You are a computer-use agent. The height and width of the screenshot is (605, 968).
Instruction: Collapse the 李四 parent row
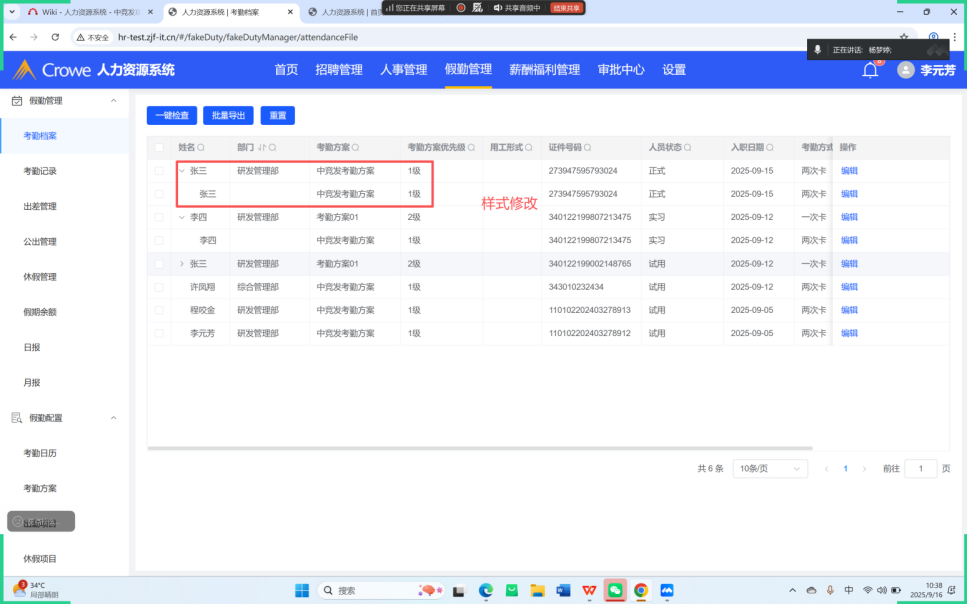click(181, 217)
